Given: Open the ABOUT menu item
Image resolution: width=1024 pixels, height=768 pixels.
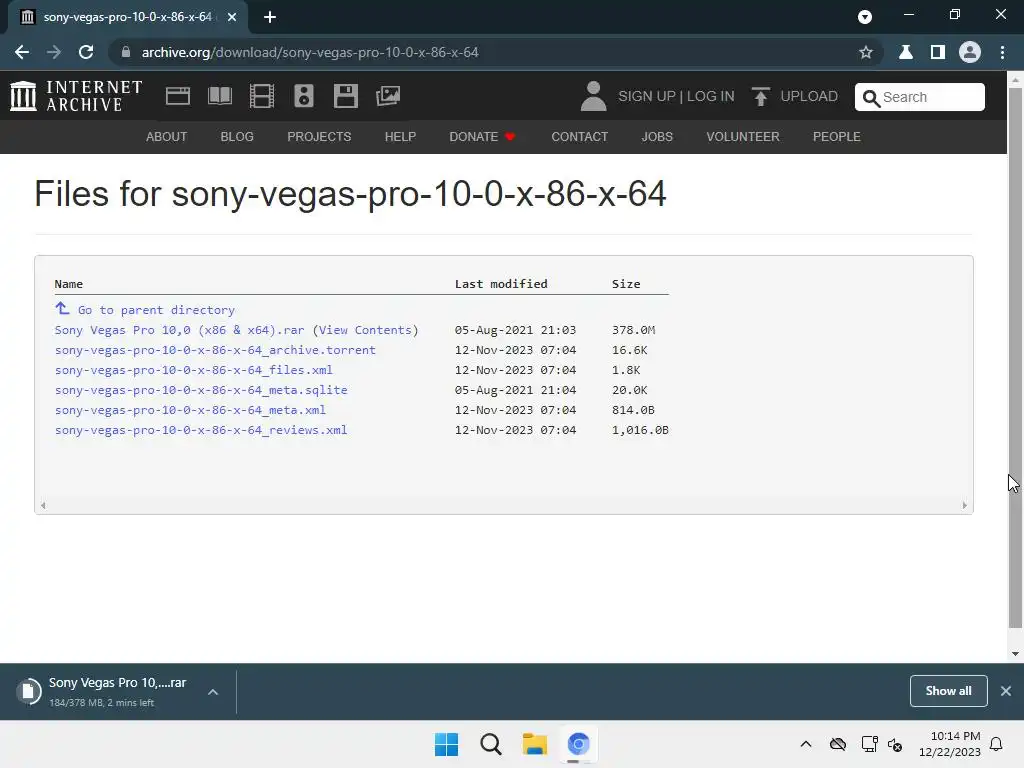Looking at the screenshot, I should coord(167,136).
